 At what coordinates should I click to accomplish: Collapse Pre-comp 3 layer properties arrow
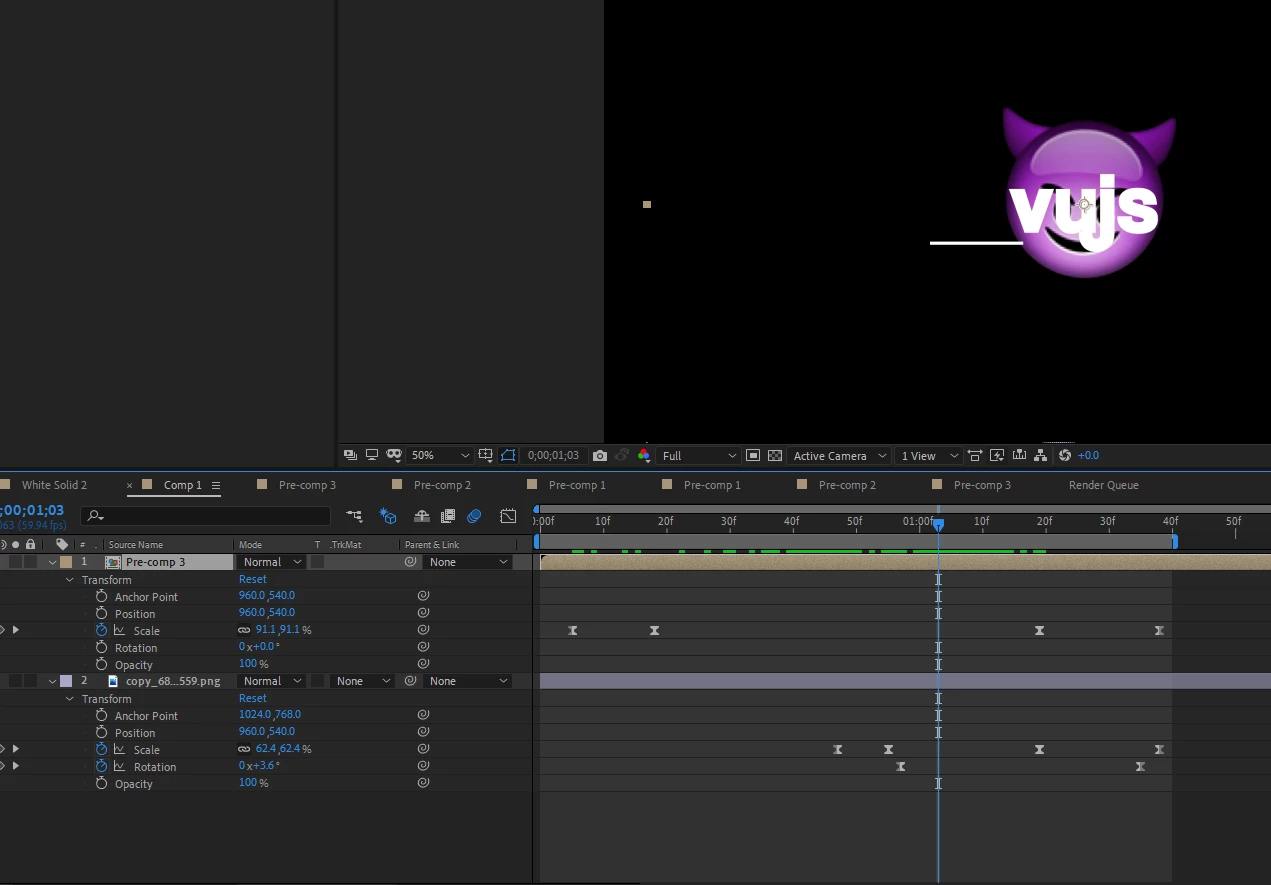(x=52, y=562)
